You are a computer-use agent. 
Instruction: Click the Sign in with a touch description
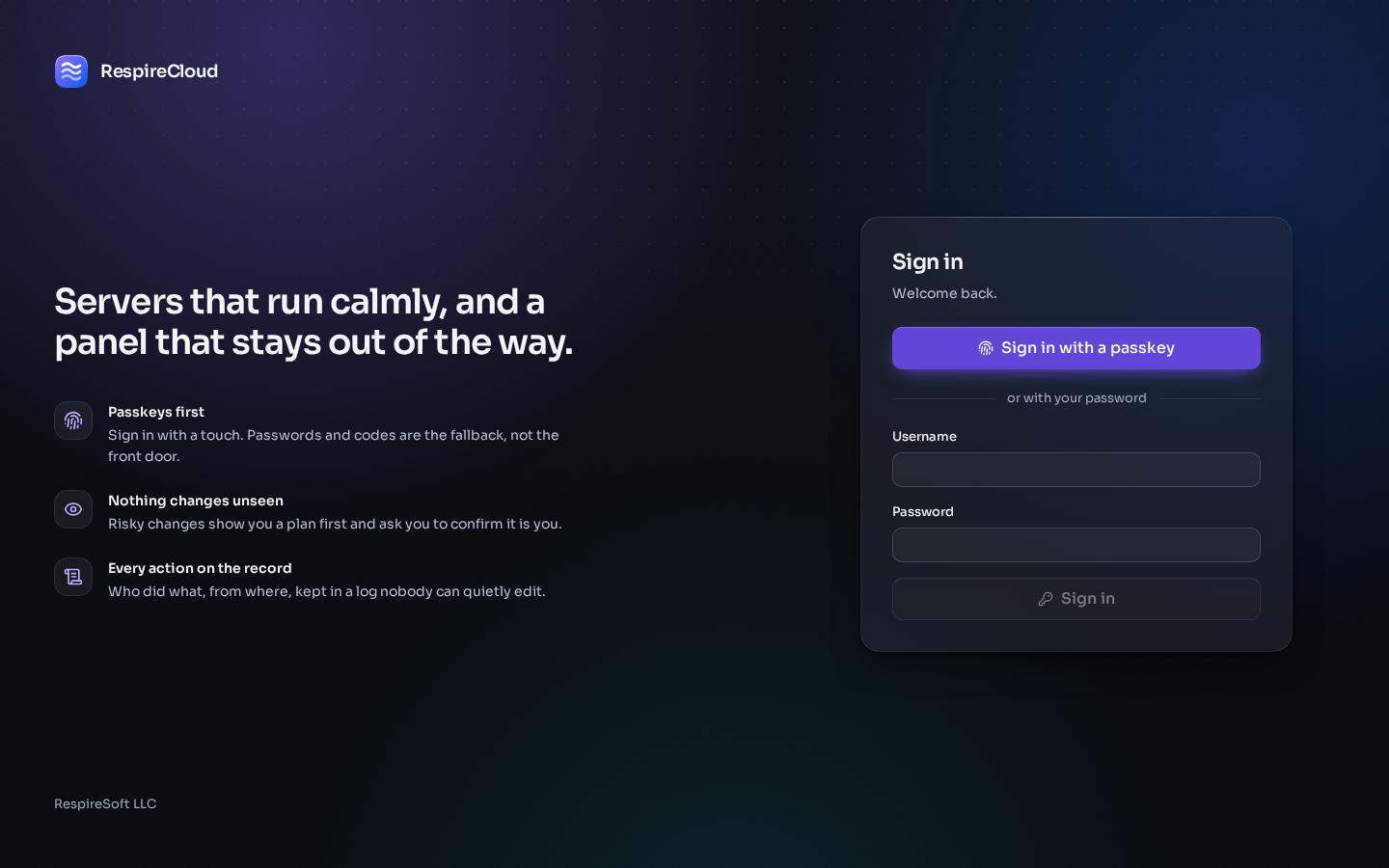(x=334, y=446)
